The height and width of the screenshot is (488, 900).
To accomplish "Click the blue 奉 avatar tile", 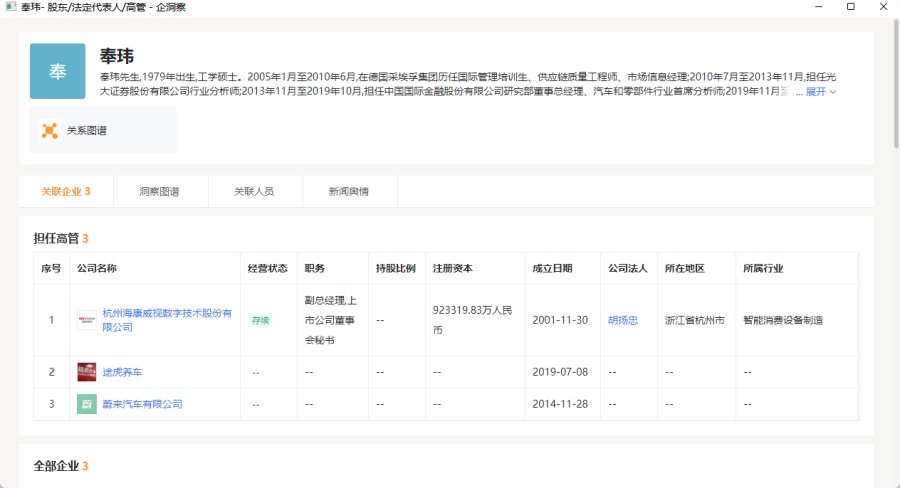I will 57,71.
